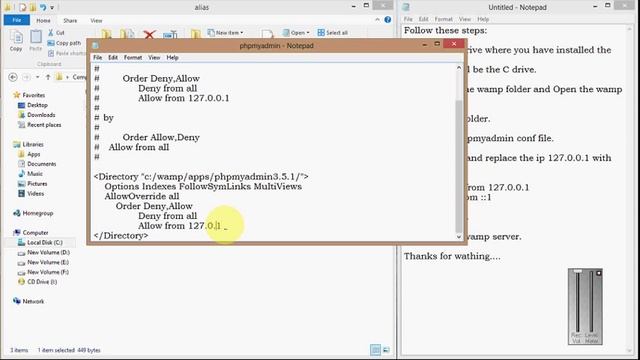640x360 pixels.
Task: Open Help menu in phpmyadmin Notepad
Action: [172, 58]
